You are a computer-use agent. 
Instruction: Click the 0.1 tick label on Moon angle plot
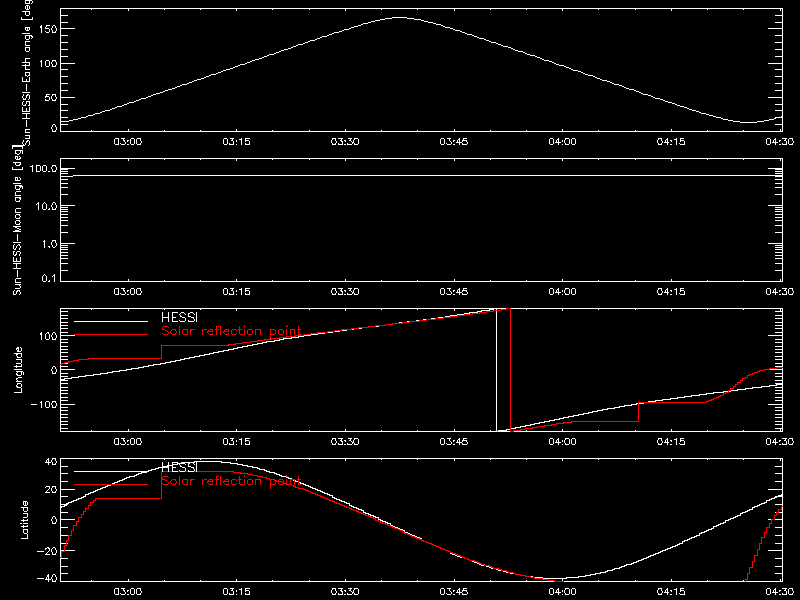click(x=49, y=278)
